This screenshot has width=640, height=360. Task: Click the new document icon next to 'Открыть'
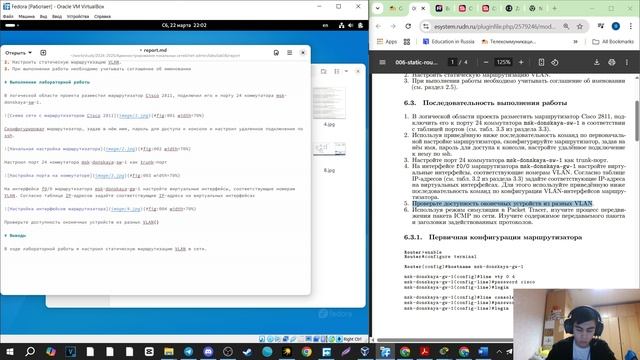43,53
